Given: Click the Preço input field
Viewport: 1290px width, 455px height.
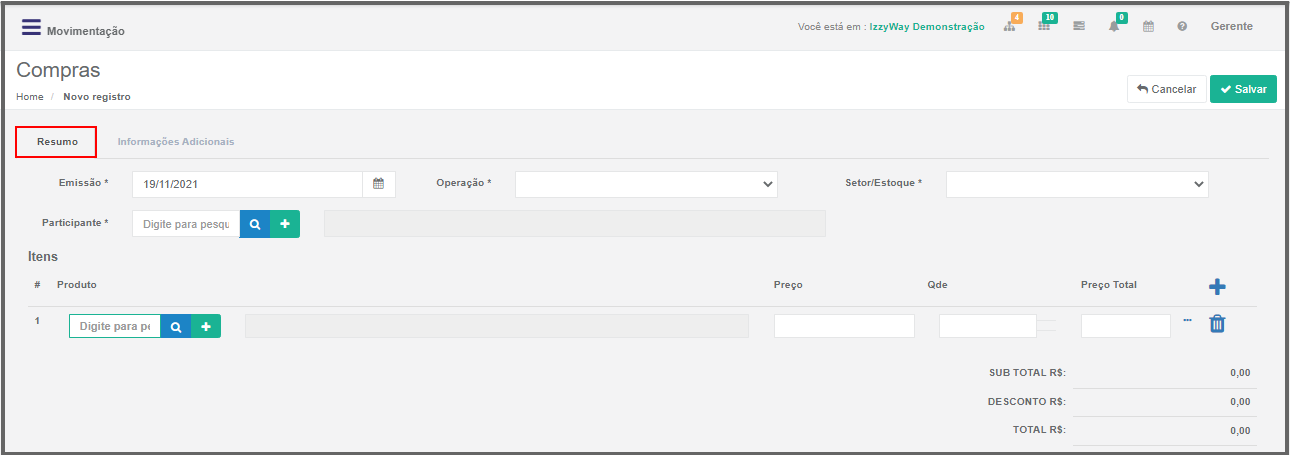Looking at the screenshot, I should (844, 326).
